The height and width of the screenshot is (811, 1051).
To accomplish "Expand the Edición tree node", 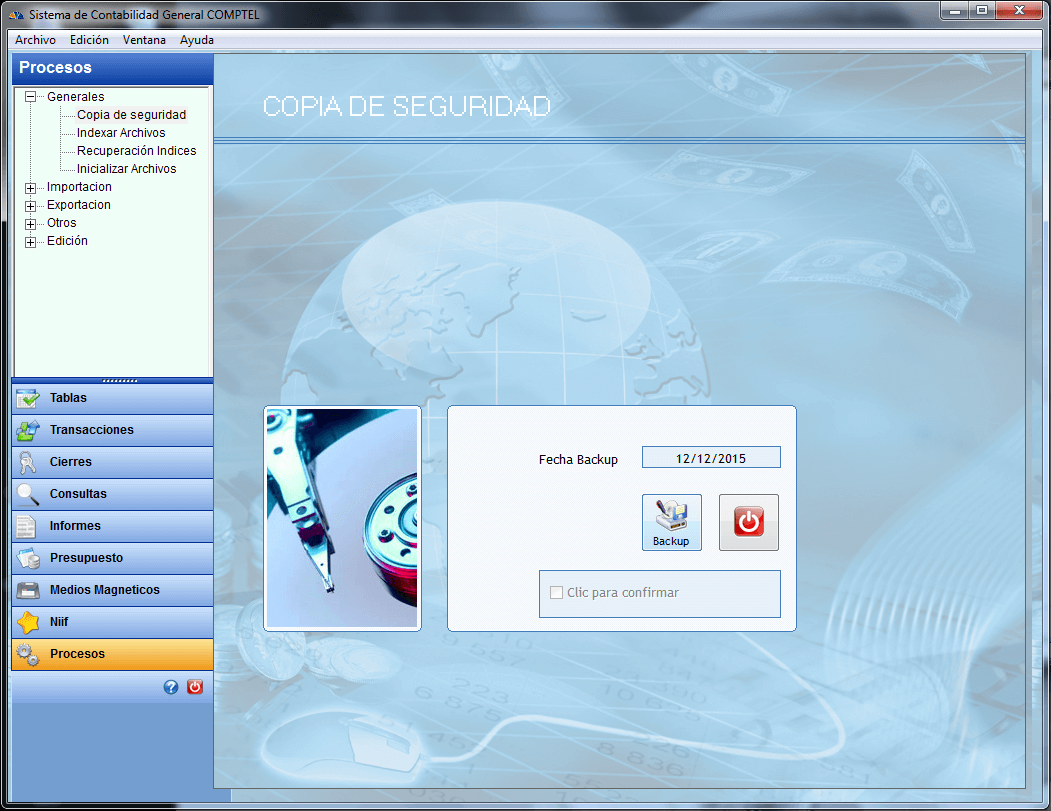I will click(30, 243).
